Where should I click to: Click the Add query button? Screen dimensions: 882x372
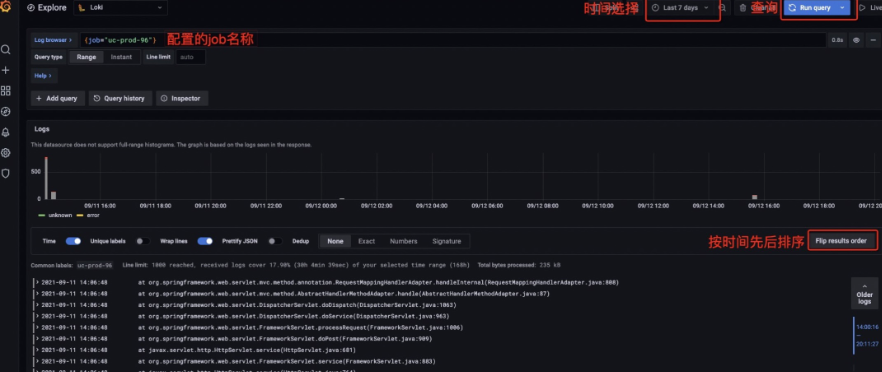58,98
